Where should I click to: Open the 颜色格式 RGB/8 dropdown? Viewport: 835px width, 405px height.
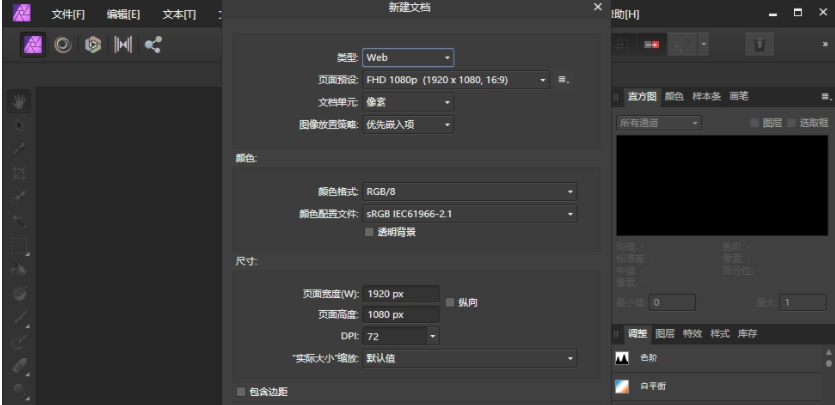470,192
